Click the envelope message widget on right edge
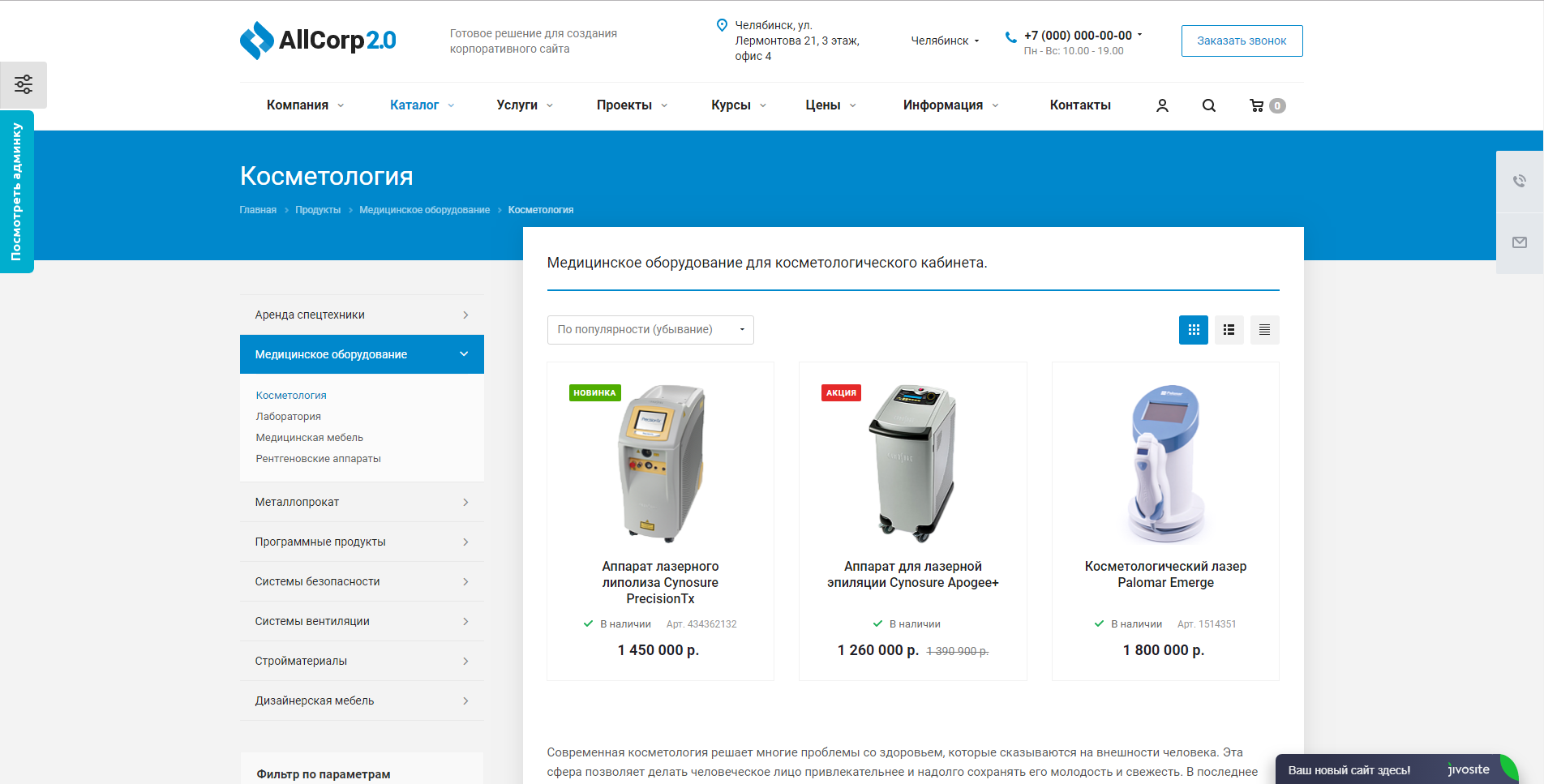1544x784 pixels. (x=1520, y=243)
